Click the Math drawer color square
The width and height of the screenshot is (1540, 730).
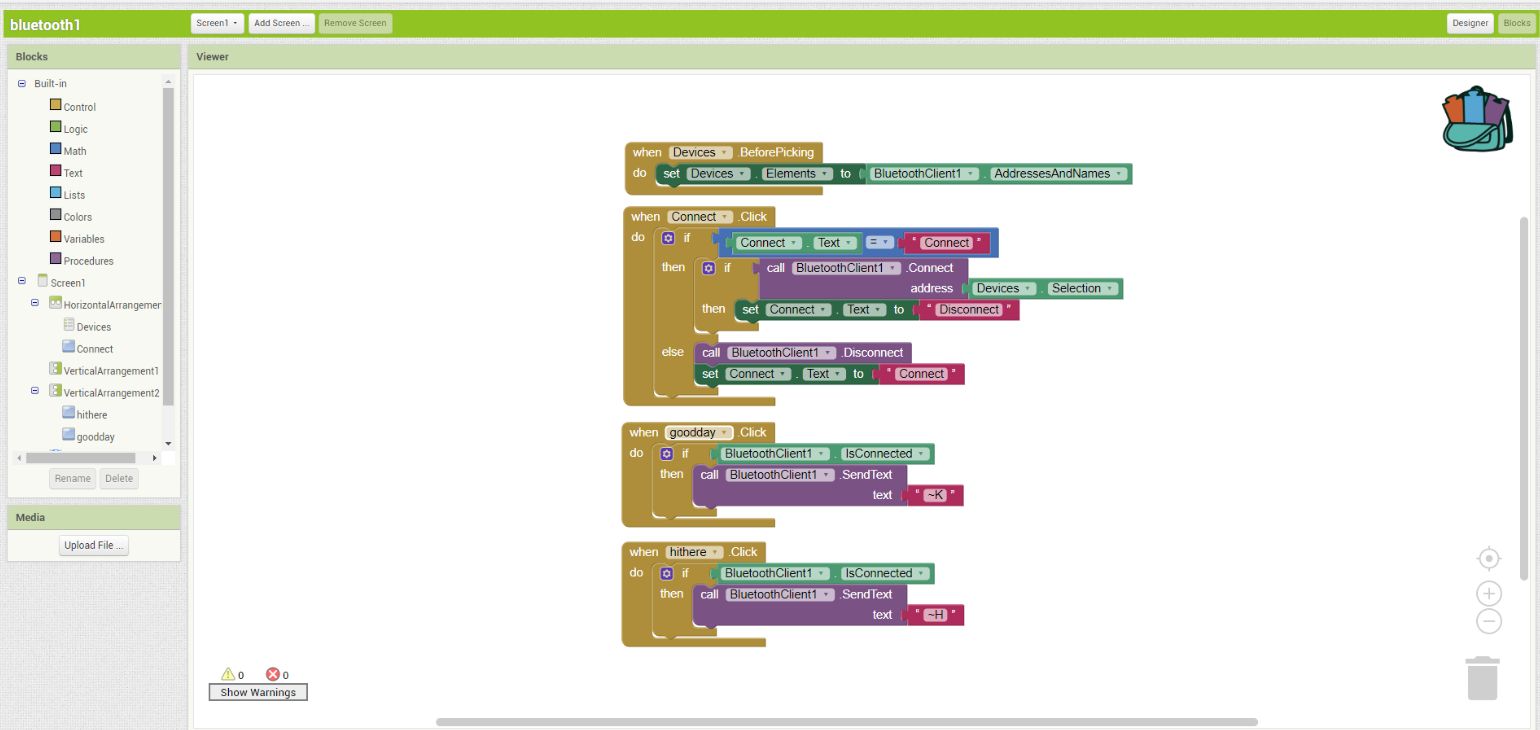click(56, 149)
